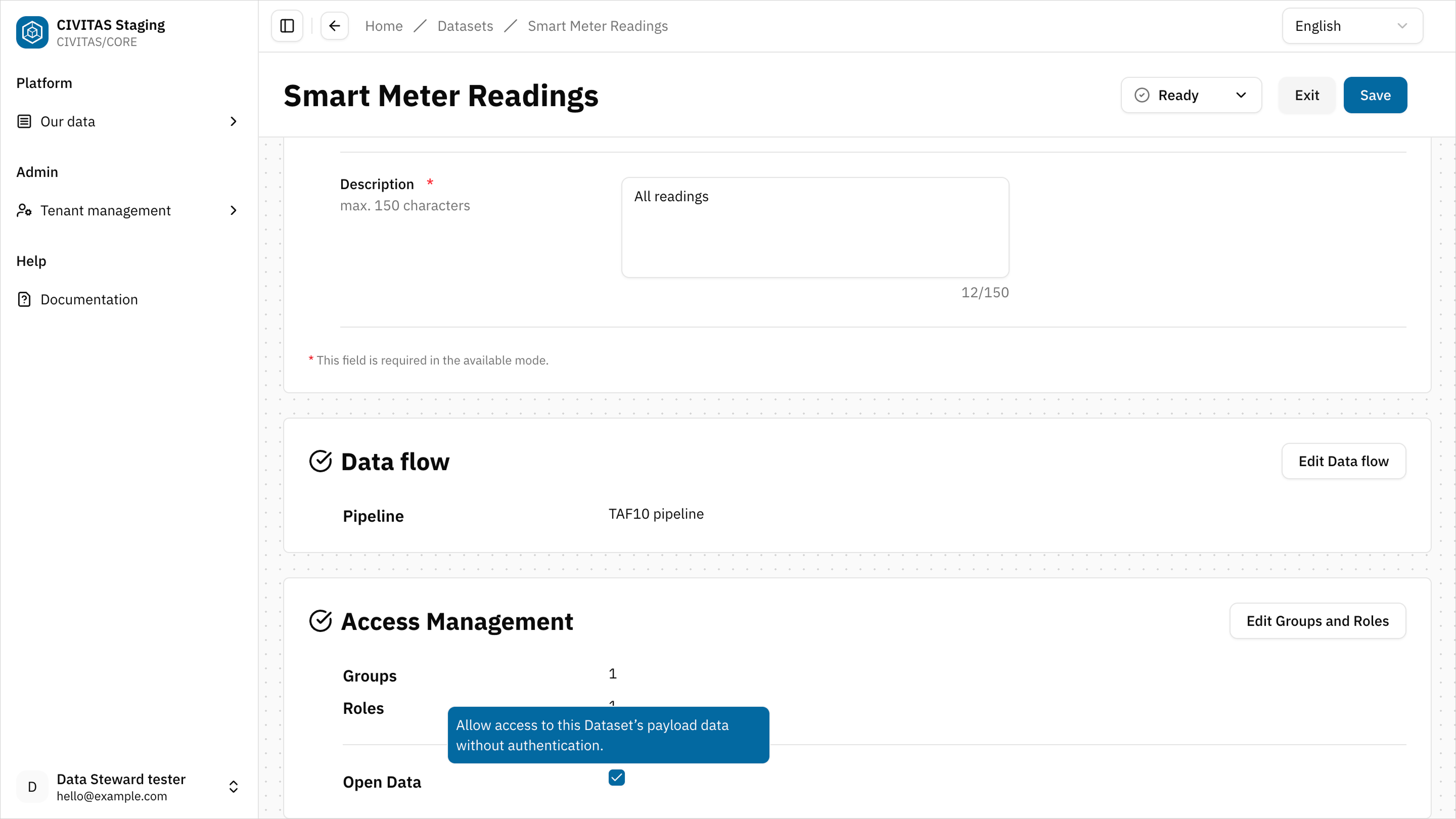Click the Data flow completion checkmark icon
The height and width of the screenshot is (819, 1456).
[x=321, y=461]
